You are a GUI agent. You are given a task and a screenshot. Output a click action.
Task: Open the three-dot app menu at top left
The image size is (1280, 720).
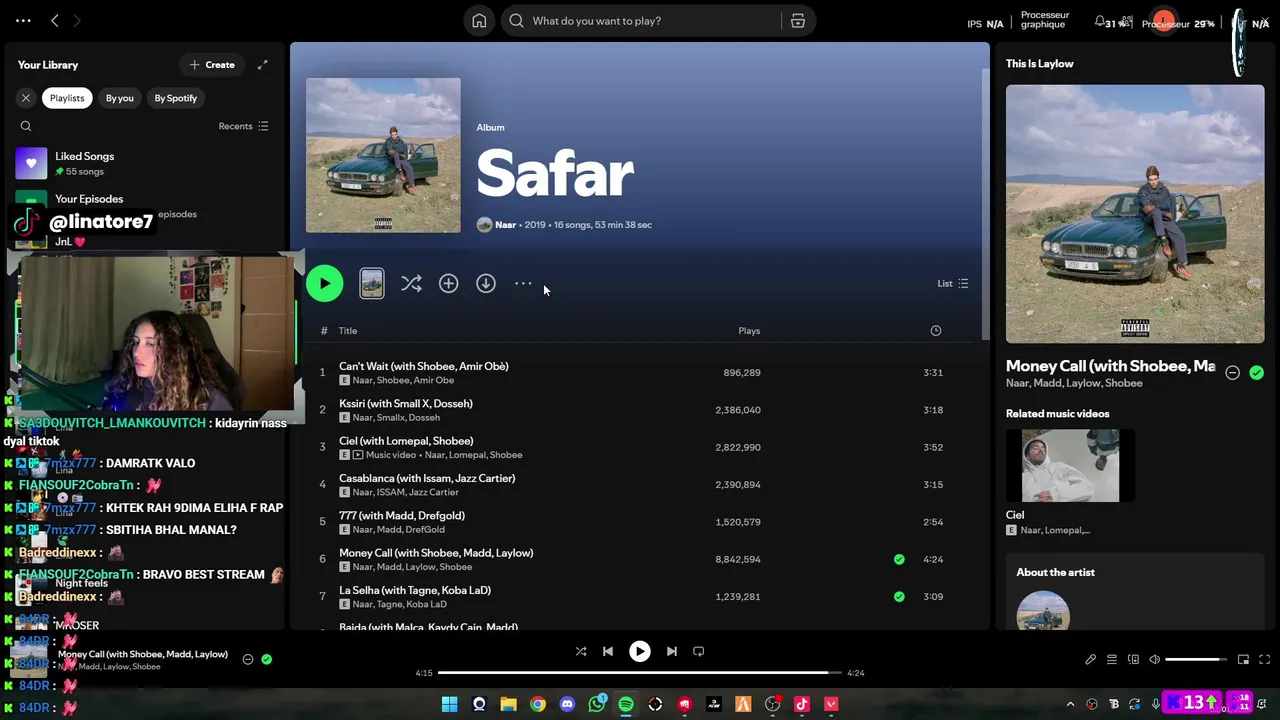coord(23,20)
